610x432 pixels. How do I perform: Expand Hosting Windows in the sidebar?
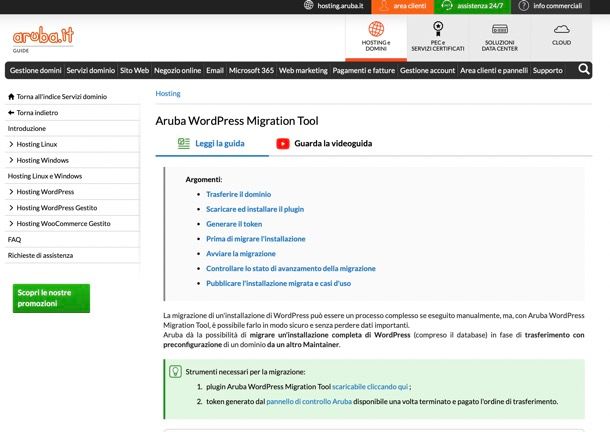click(11, 160)
